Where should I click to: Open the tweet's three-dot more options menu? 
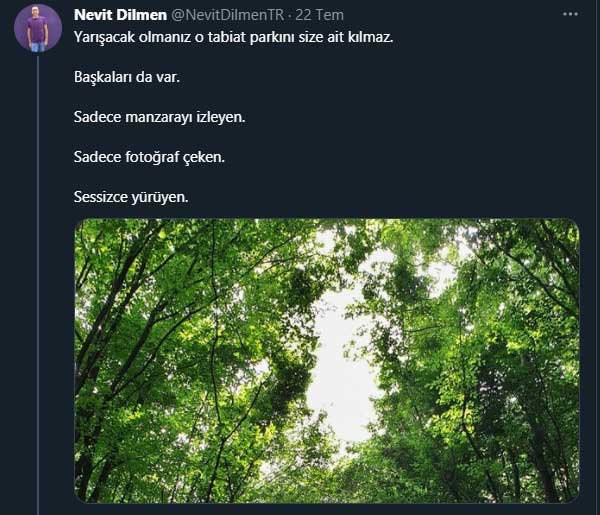[x=571, y=15]
